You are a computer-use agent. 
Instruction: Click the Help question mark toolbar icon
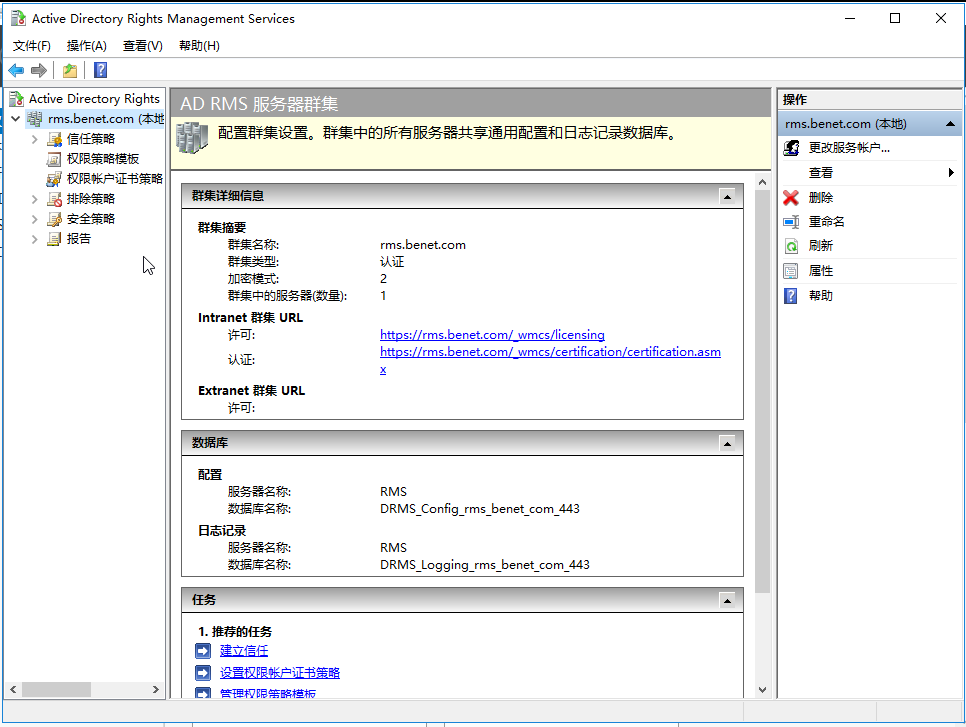(x=100, y=70)
